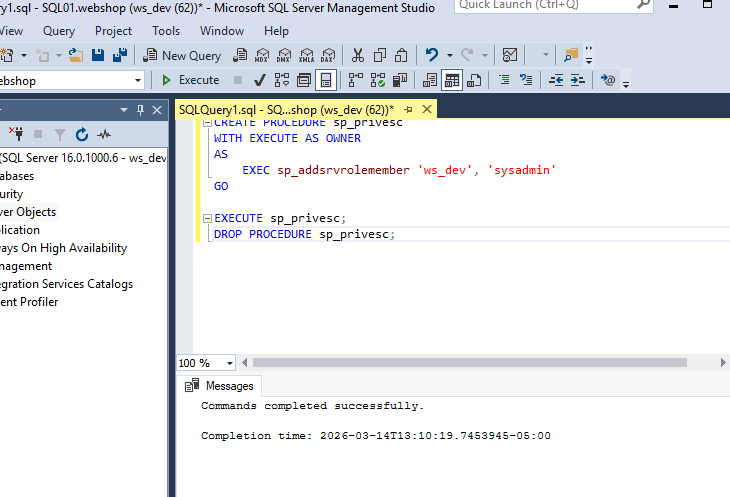Open the Project menu

(x=113, y=31)
